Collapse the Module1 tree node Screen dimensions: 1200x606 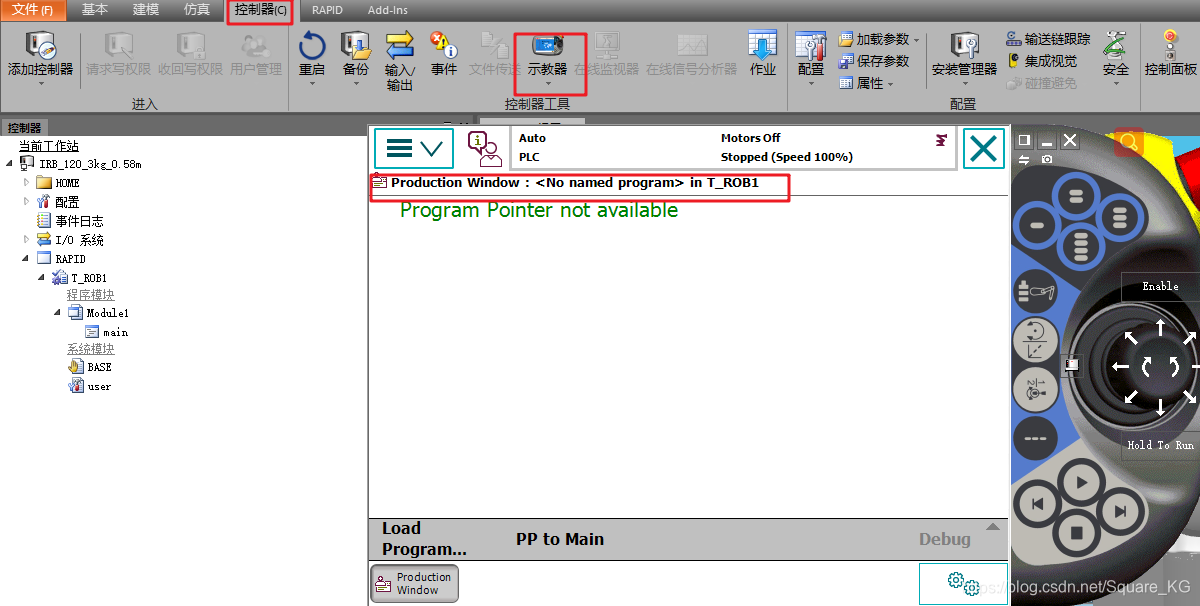click(x=58, y=313)
